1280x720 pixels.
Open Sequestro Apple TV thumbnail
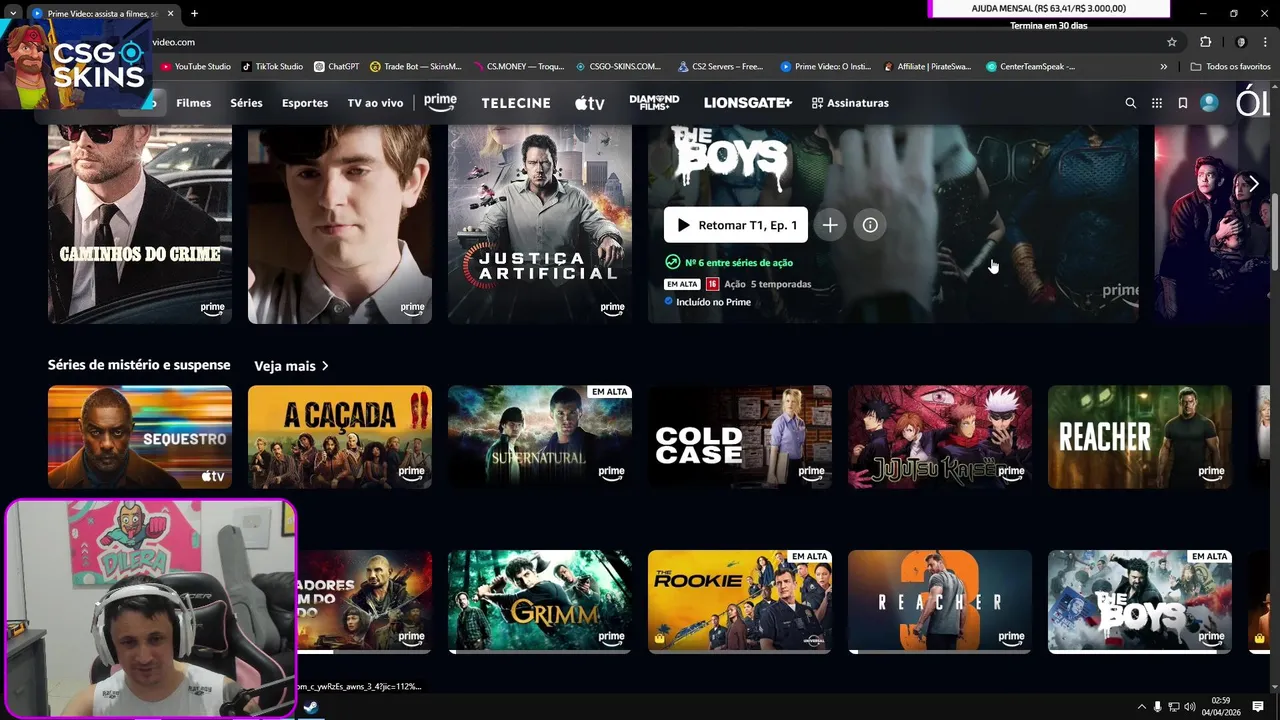(140, 437)
